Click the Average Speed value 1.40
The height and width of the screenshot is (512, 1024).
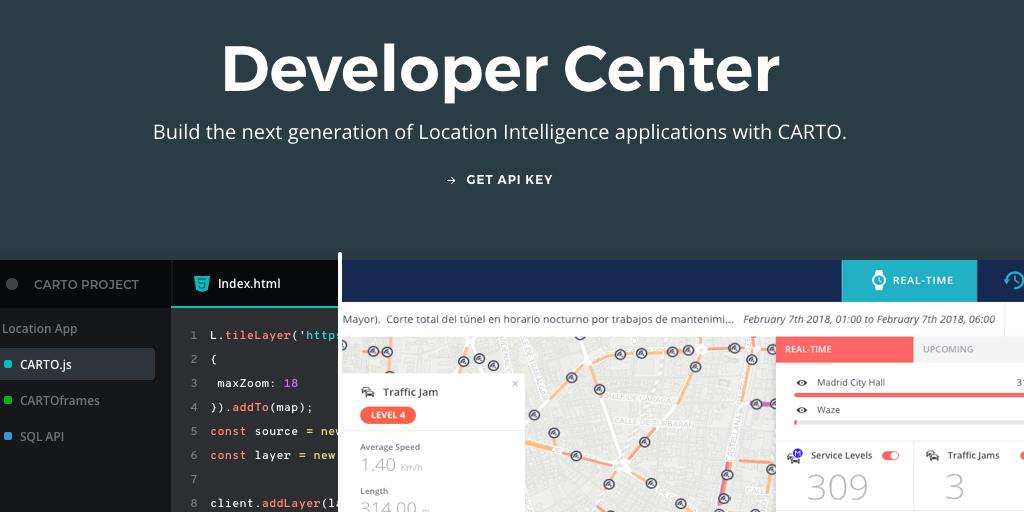(x=378, y=465)
